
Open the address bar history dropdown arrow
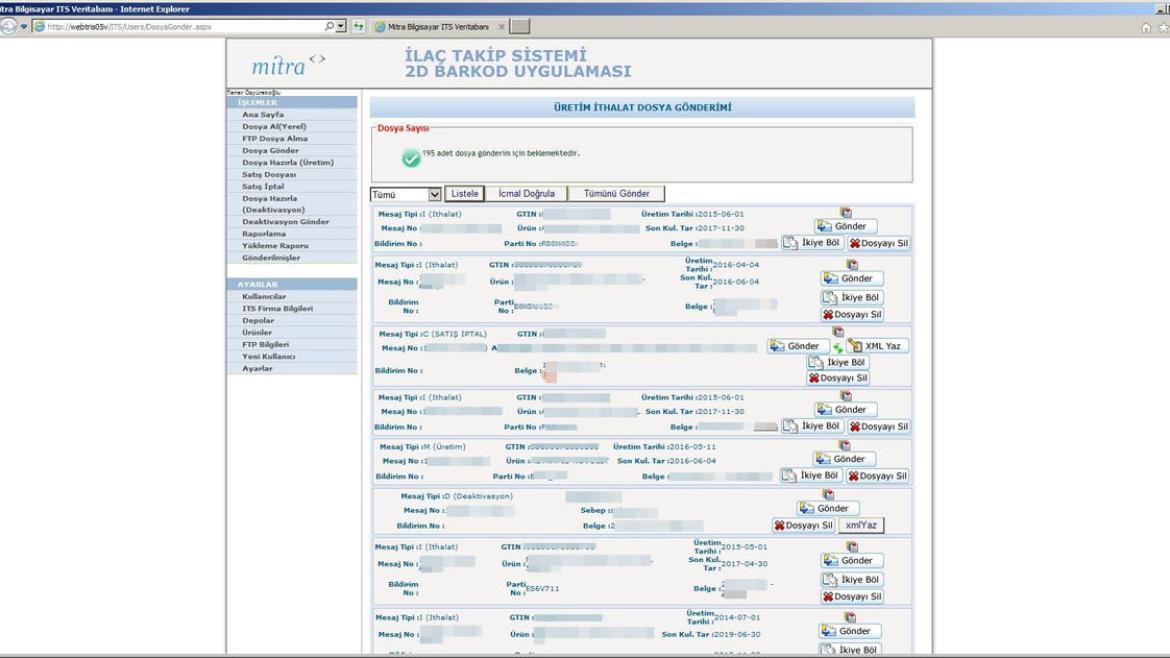(341, 26)
